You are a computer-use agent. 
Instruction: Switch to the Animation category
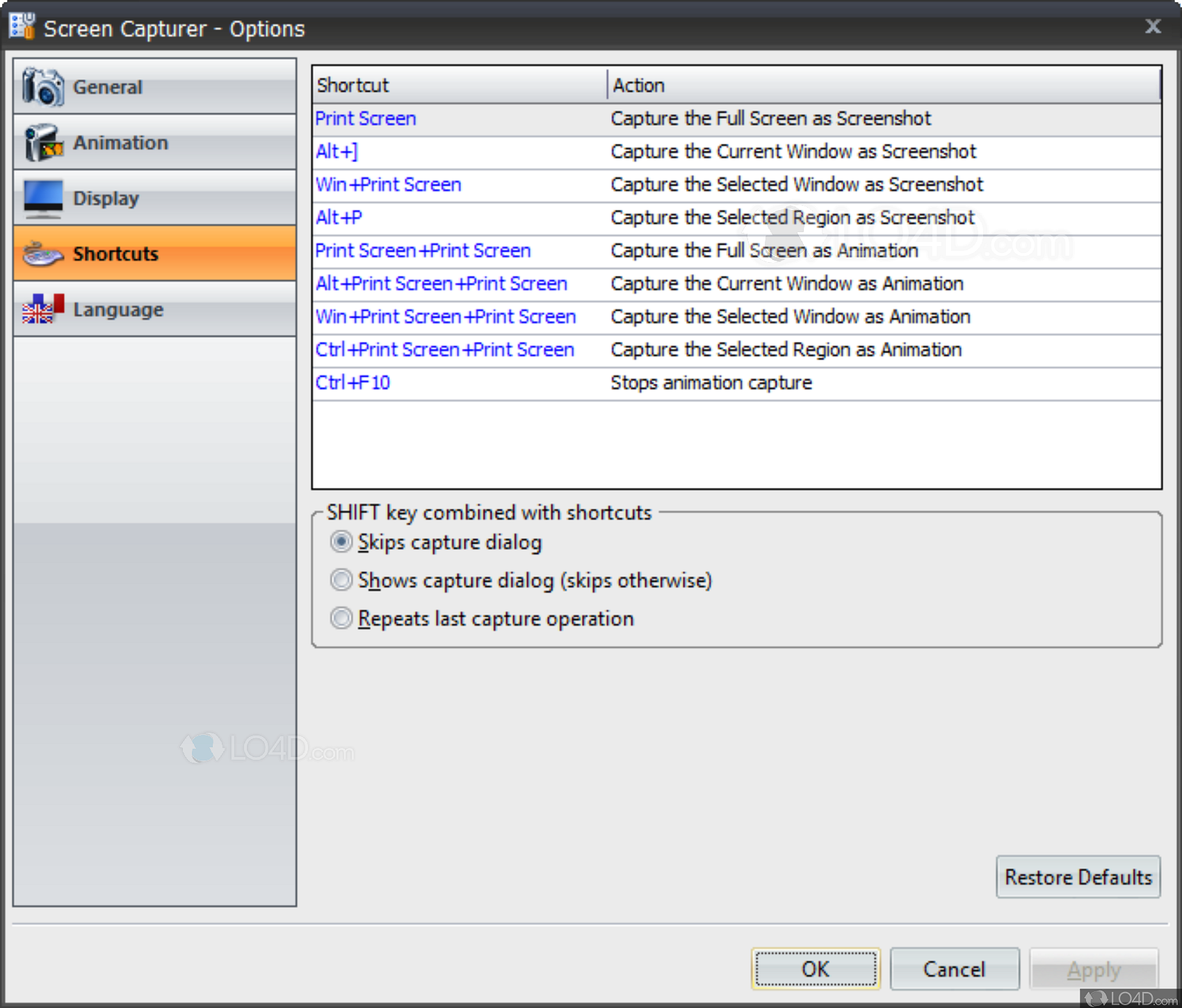(120, 143)
